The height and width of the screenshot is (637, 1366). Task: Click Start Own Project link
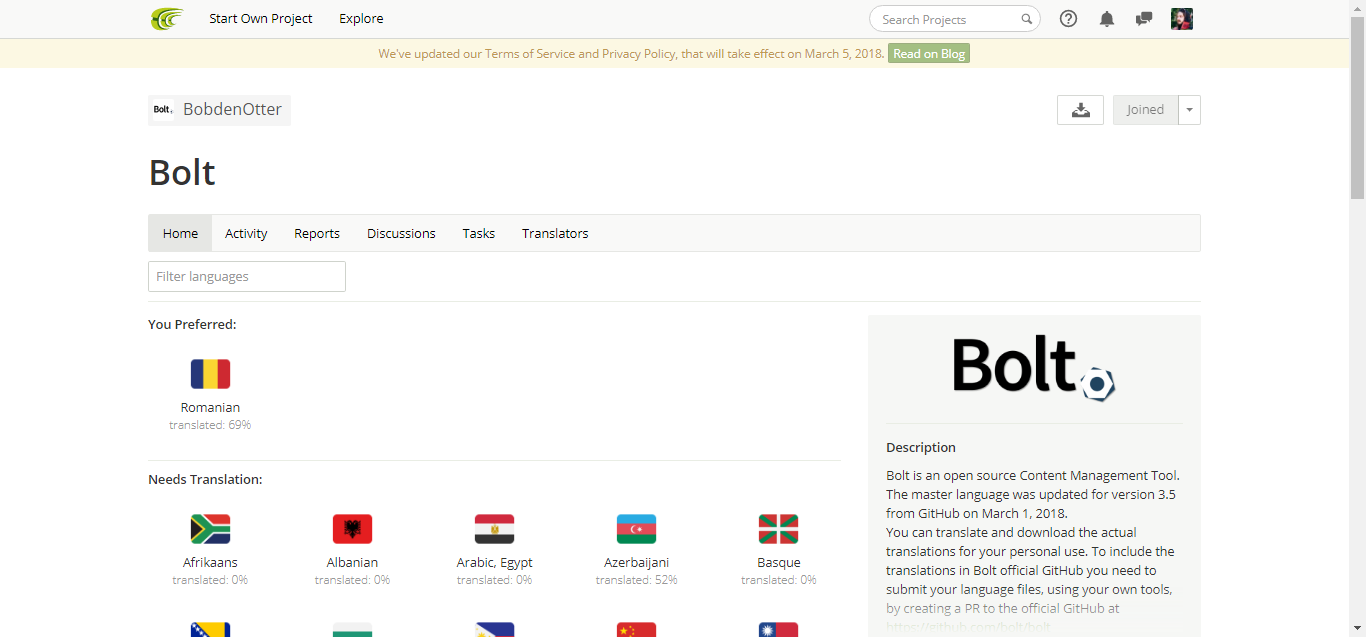[261, 19]
